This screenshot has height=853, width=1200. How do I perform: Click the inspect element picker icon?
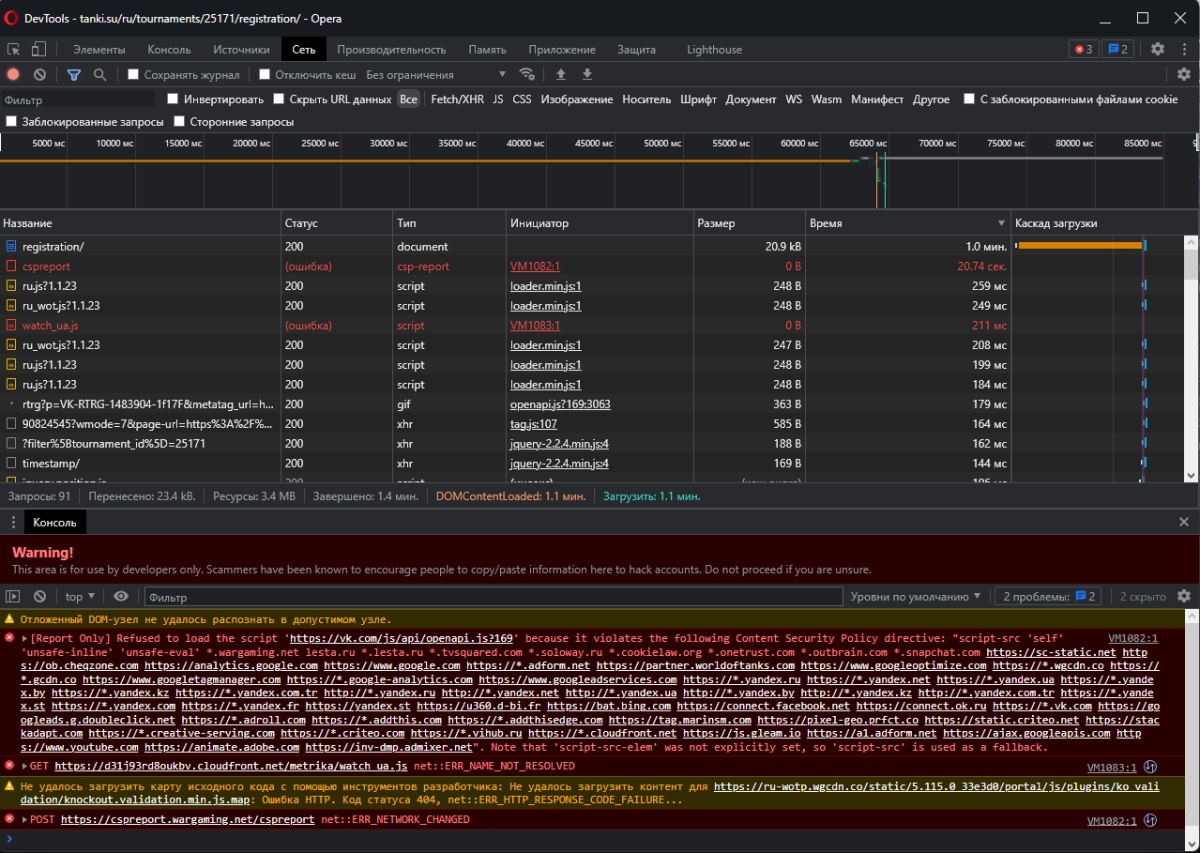[x=14, y=49]
